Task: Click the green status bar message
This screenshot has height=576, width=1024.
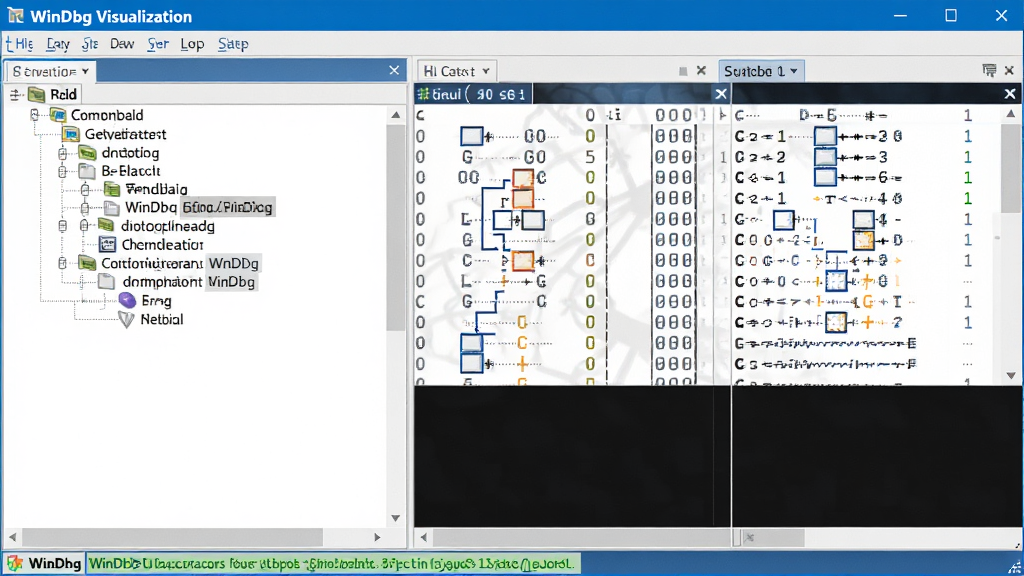Action: click(x=332, y=563)
